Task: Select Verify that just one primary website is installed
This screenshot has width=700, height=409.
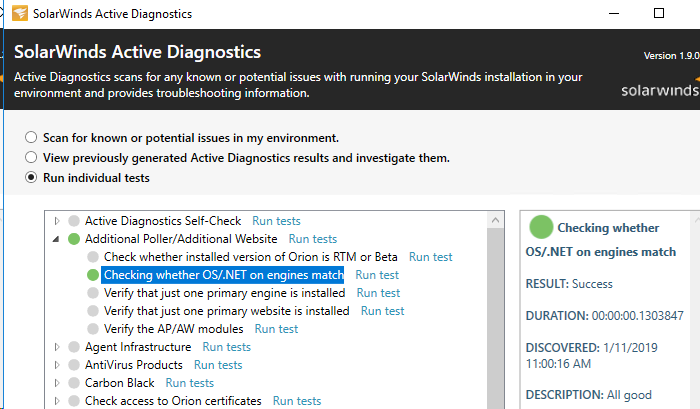Action: point(226,311)
